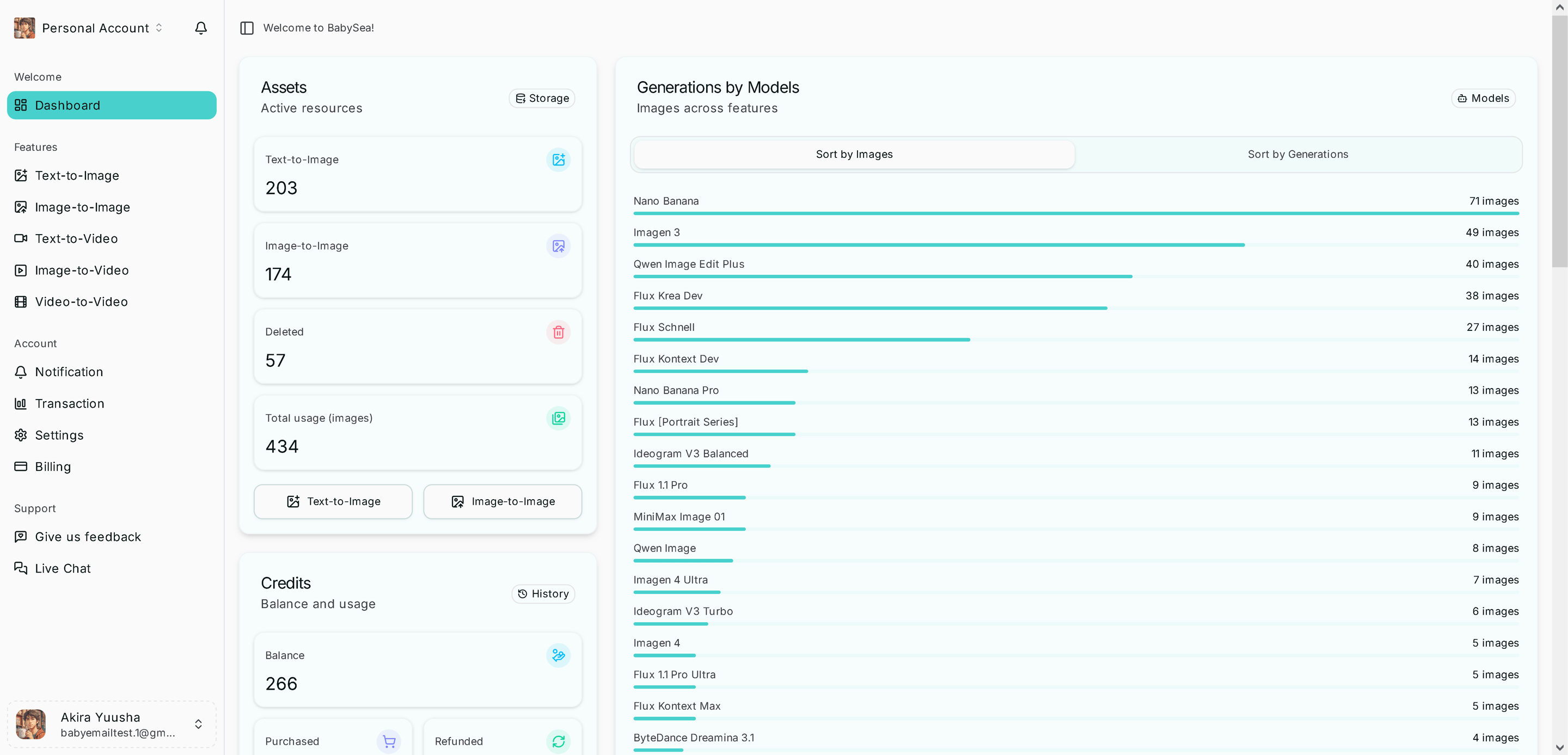Select the Image-to-Video feature

[82, 270]
